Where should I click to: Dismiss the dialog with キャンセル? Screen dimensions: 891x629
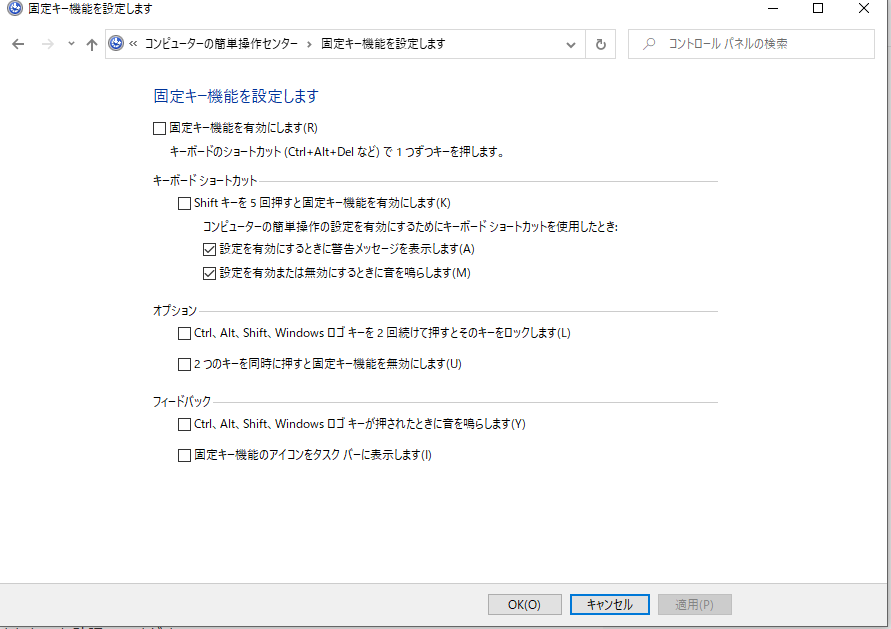point(609,604)
